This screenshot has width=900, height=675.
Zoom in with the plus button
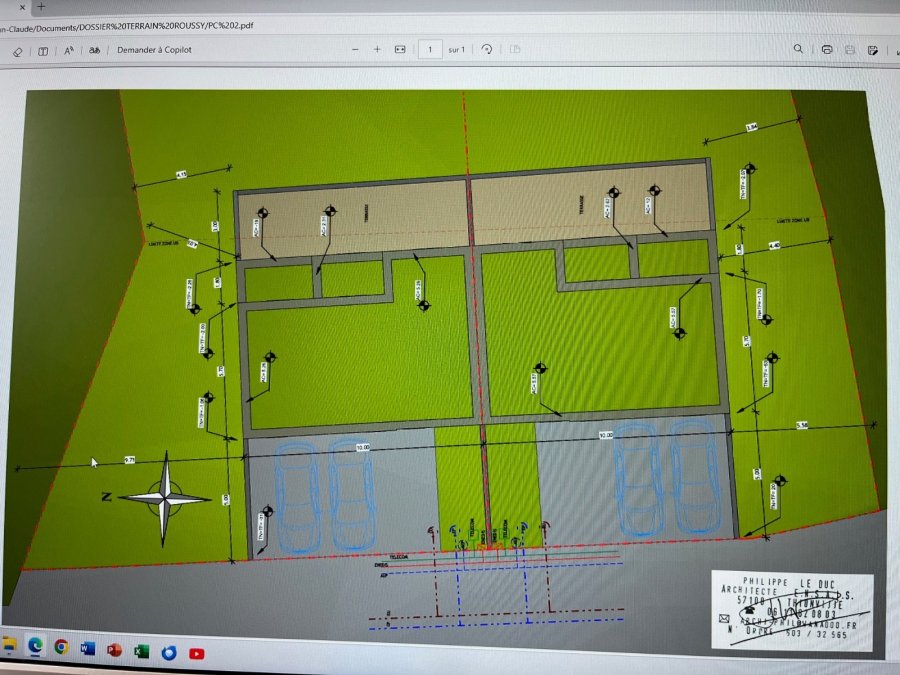(377, 49)
